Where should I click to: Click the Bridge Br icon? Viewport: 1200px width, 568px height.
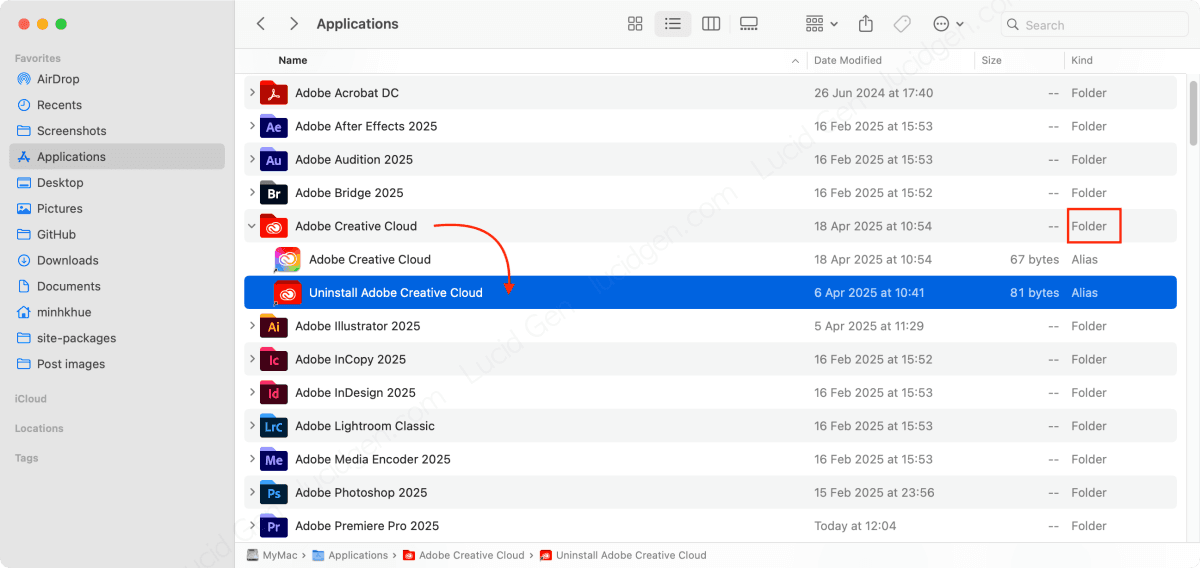pos(273,193)
